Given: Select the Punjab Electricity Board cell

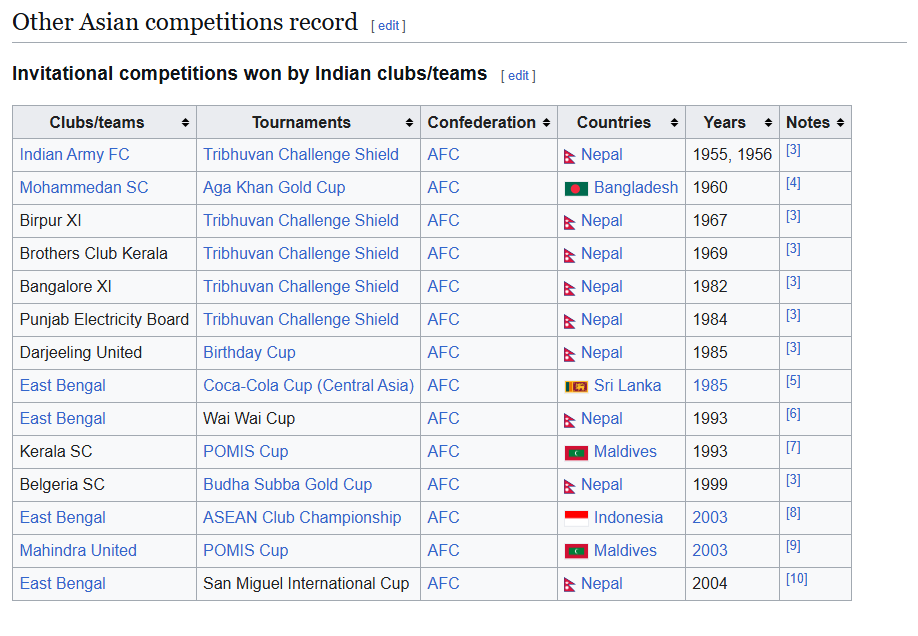Looking at the screenshot, I should coord(104,320).
